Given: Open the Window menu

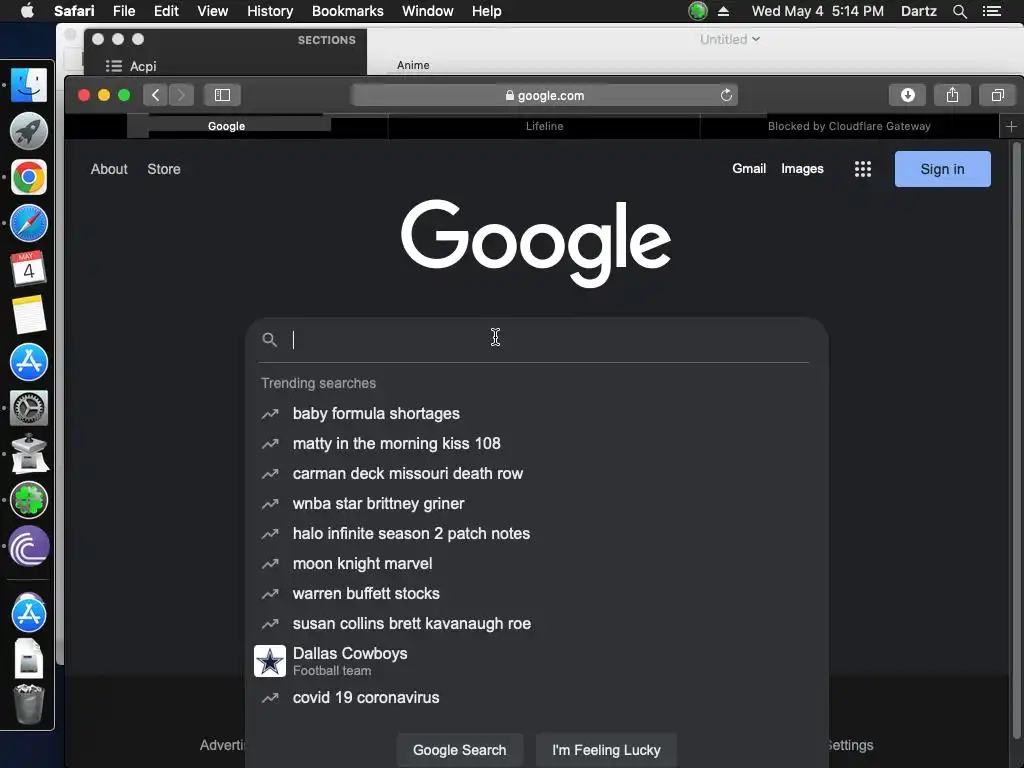Looking at the screenshot, I should [428, 11].
